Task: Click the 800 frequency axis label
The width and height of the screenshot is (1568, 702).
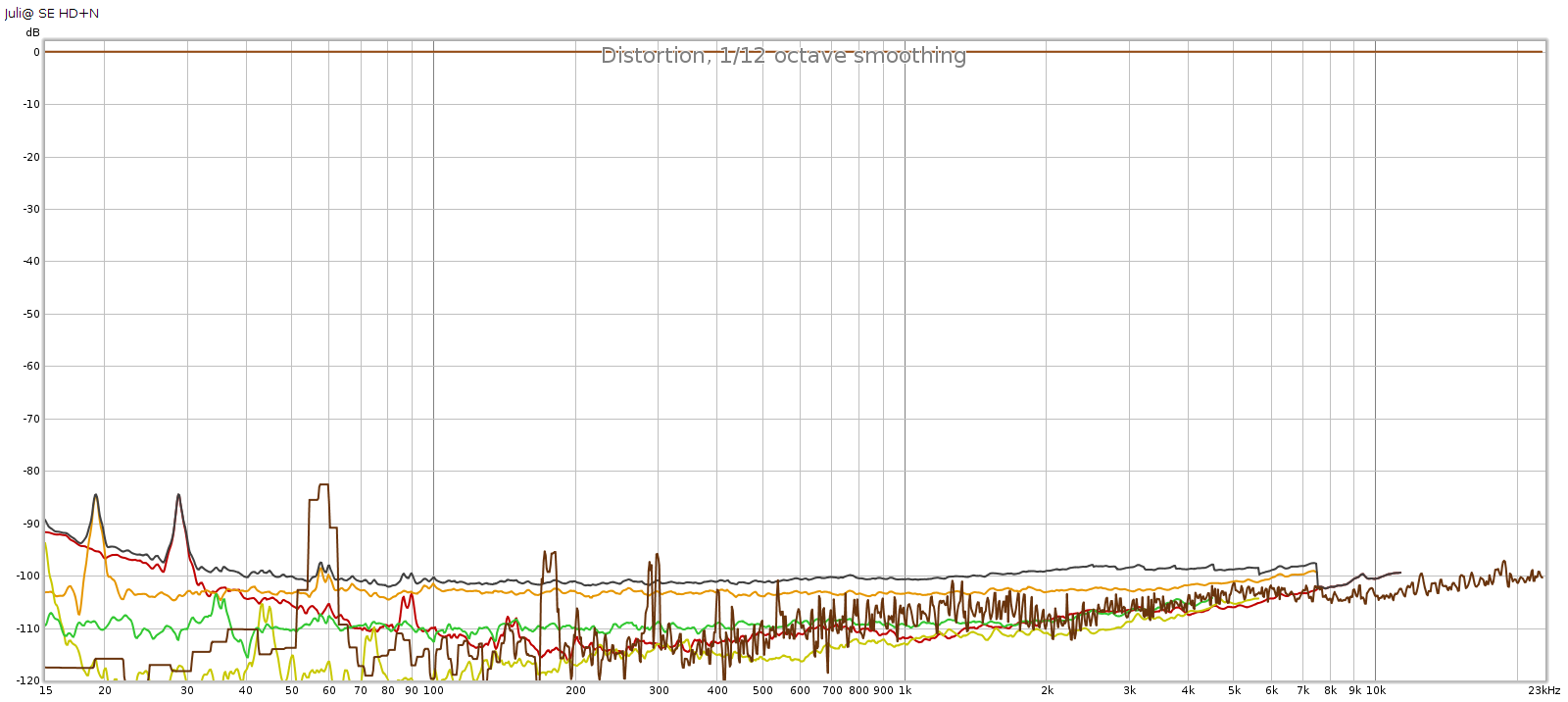Action: [x=858, y=690]
